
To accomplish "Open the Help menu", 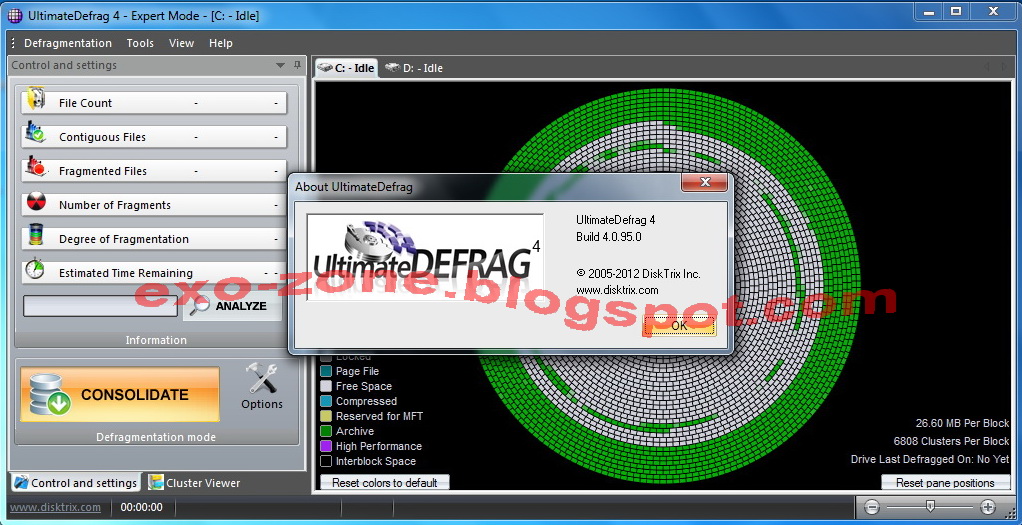I will coord(221,43).
